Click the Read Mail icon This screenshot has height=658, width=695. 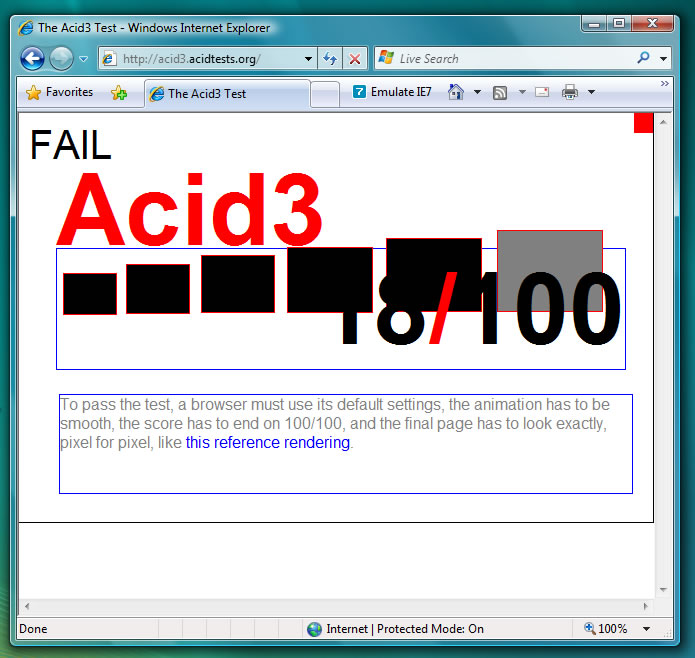542,93
